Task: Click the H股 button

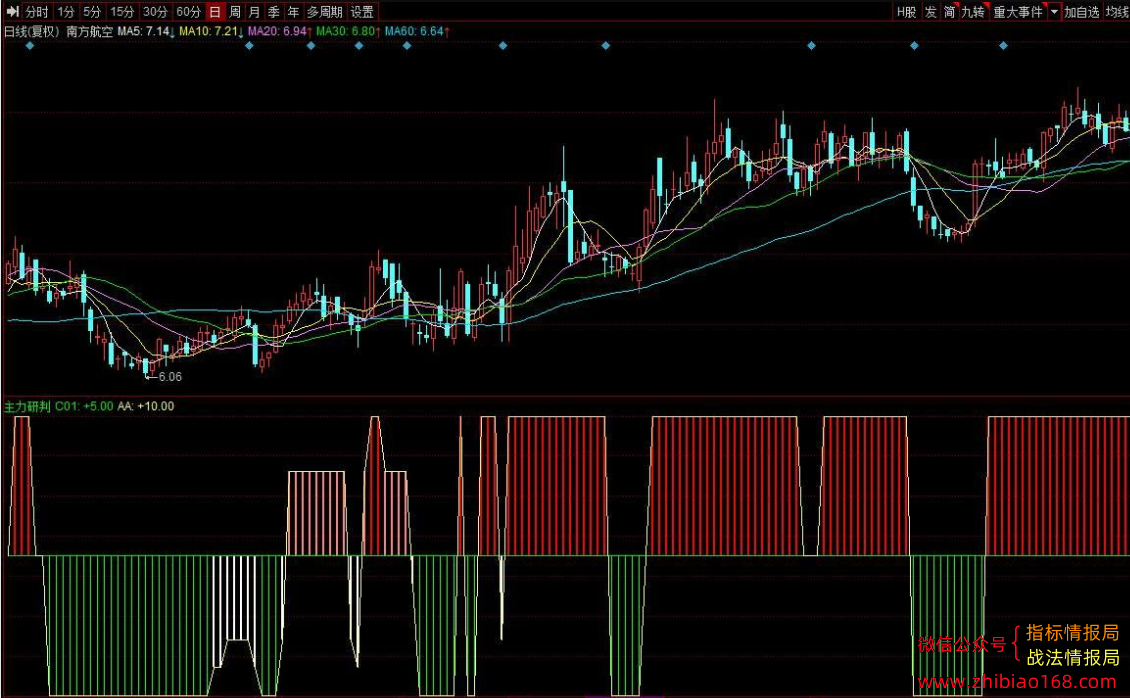Action: [x=907, y=12]
